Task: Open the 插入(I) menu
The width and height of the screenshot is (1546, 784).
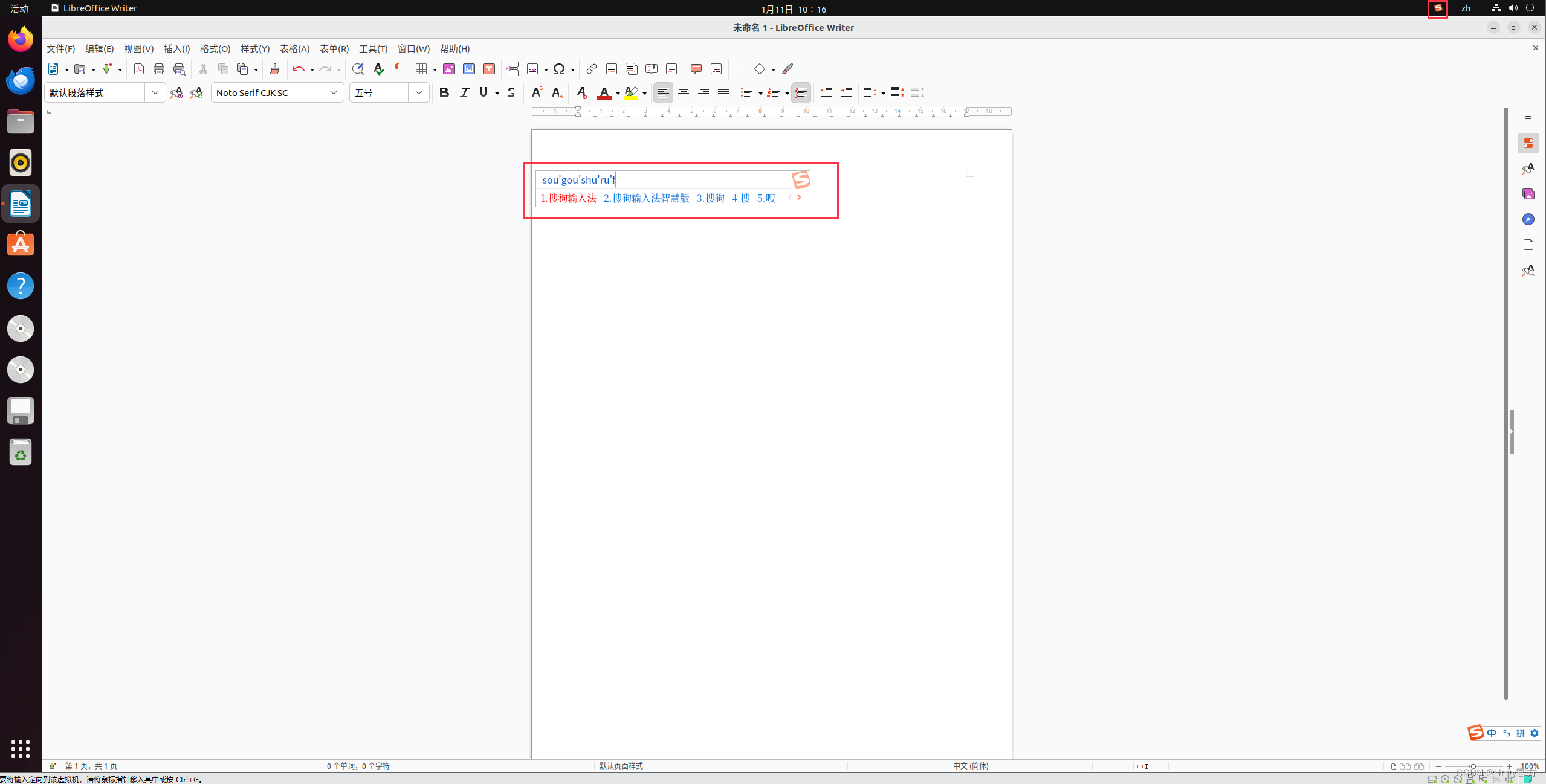Action: pos(176,48)
